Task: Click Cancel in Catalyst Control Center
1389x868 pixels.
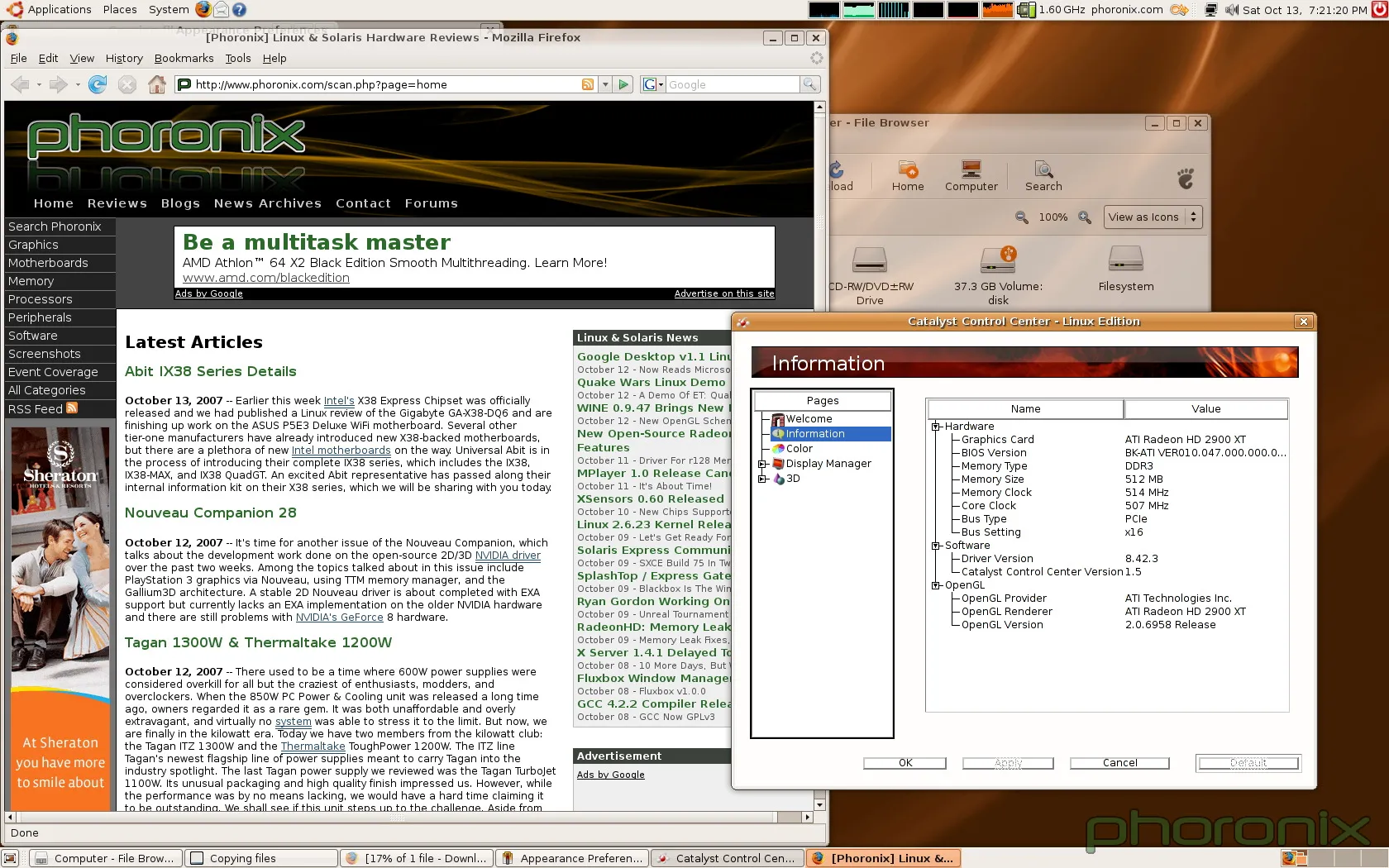Action: [1119, 763]
